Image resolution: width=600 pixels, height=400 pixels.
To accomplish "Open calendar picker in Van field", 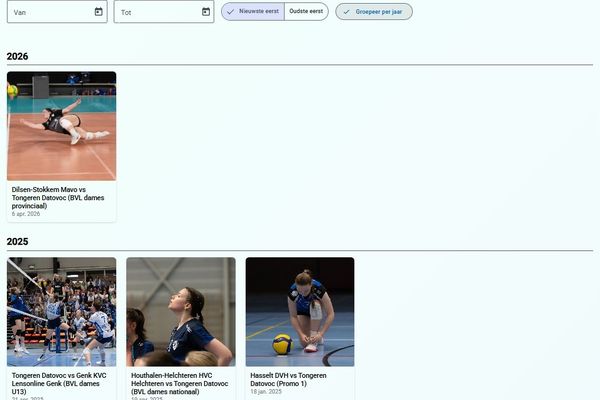I will pyautogui.click(x=98, y=12).
